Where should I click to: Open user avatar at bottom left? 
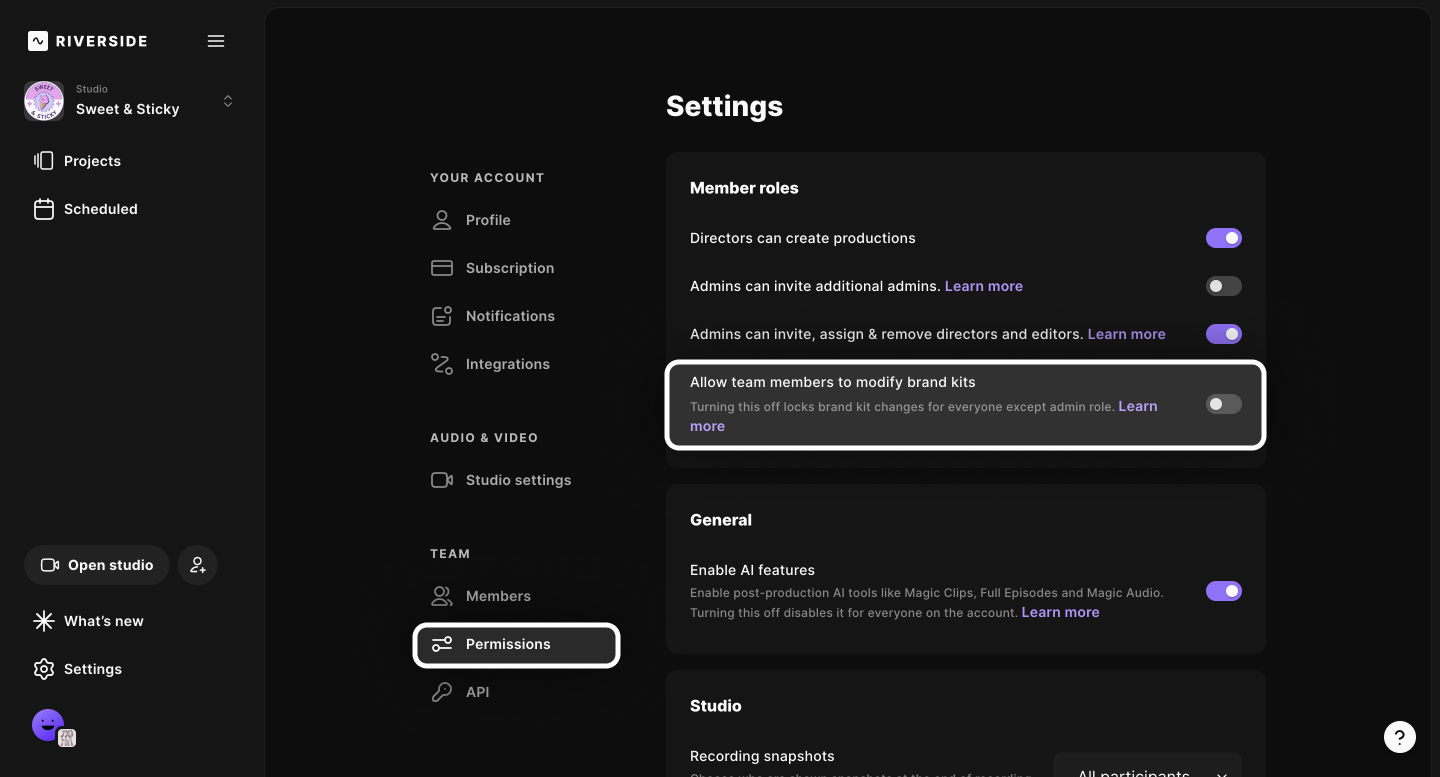[48, 725]
